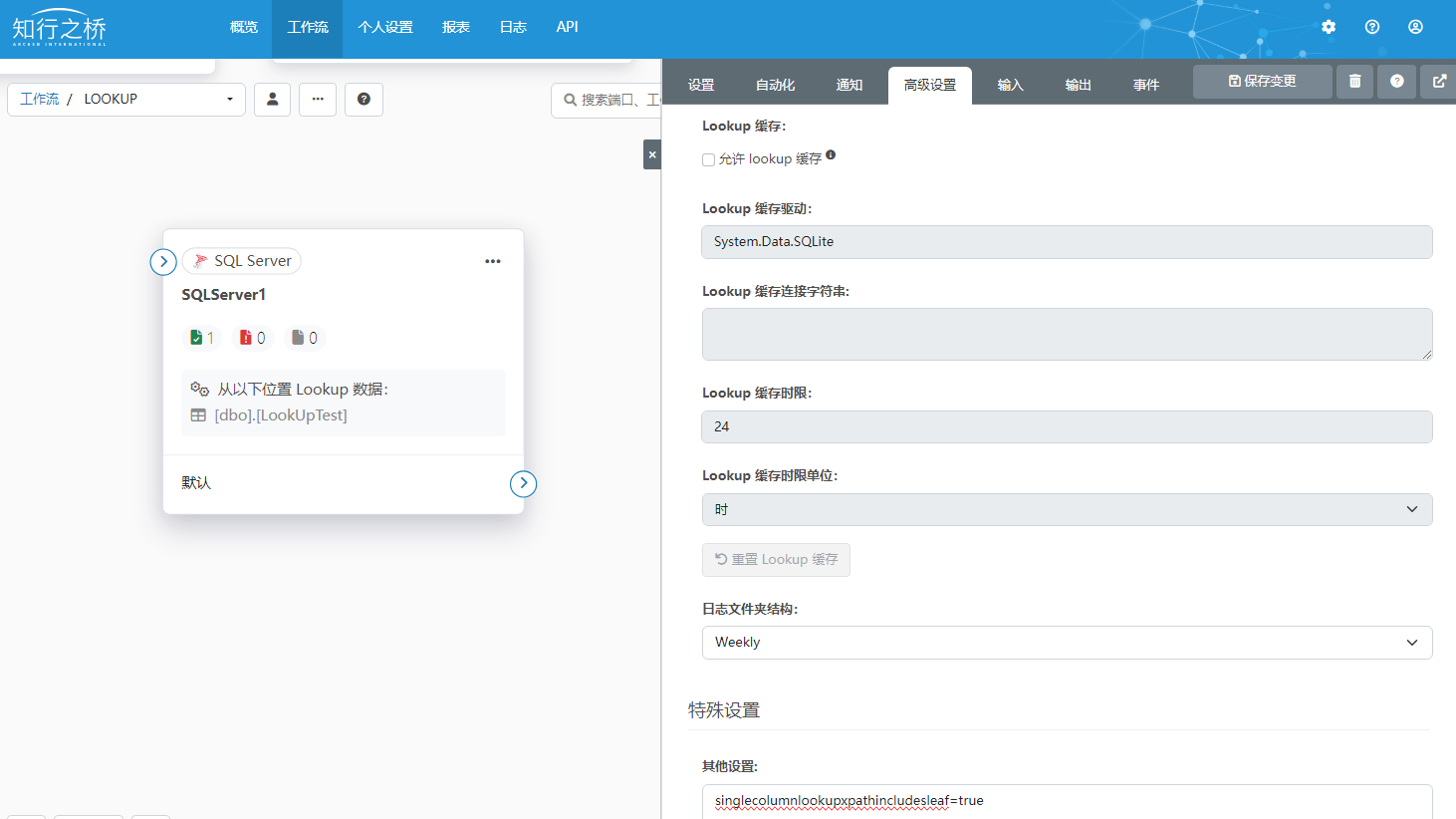Enable the 允许 lookup 缓存 checkbox

point(708,159)
